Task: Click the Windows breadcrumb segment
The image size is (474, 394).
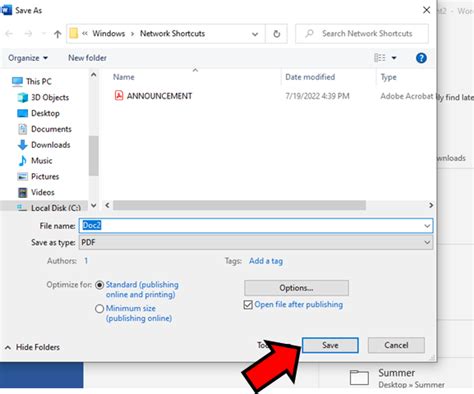Action: pyautogui.click(x=109, y=34)
